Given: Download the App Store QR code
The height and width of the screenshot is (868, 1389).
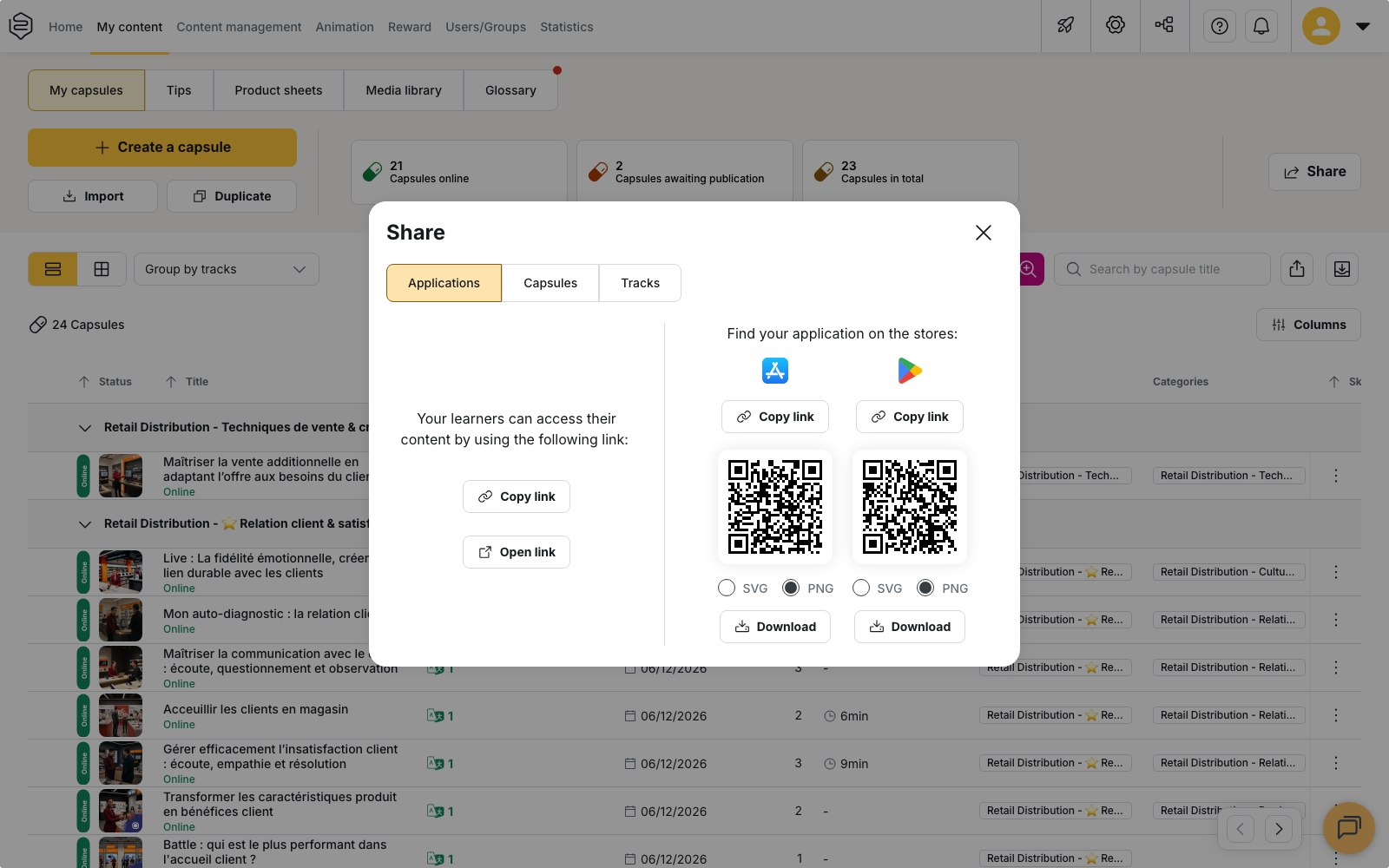Looking at the screenshot, I should [775, 627].
